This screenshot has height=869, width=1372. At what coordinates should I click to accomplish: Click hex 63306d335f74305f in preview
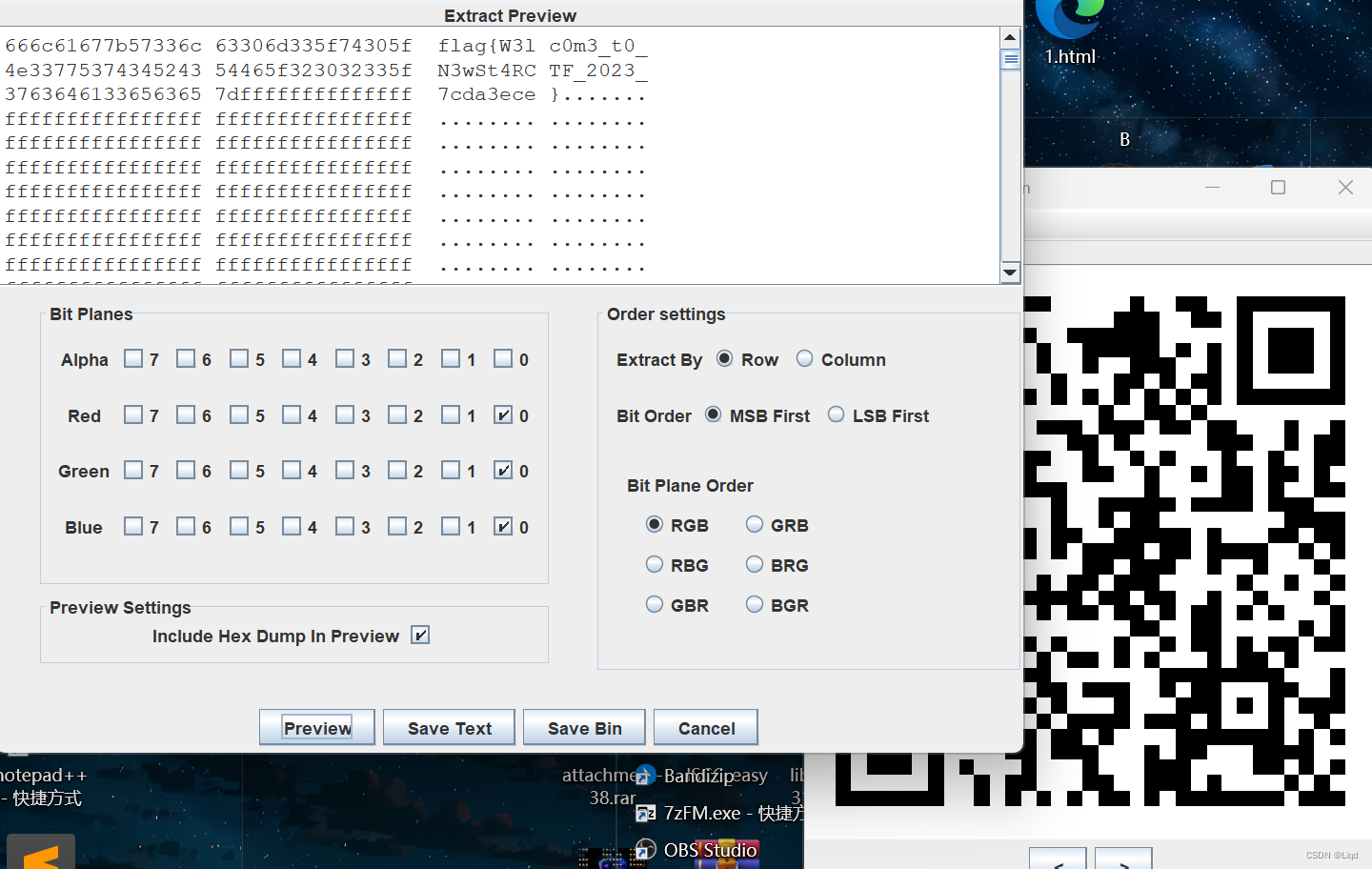(313, 46)
